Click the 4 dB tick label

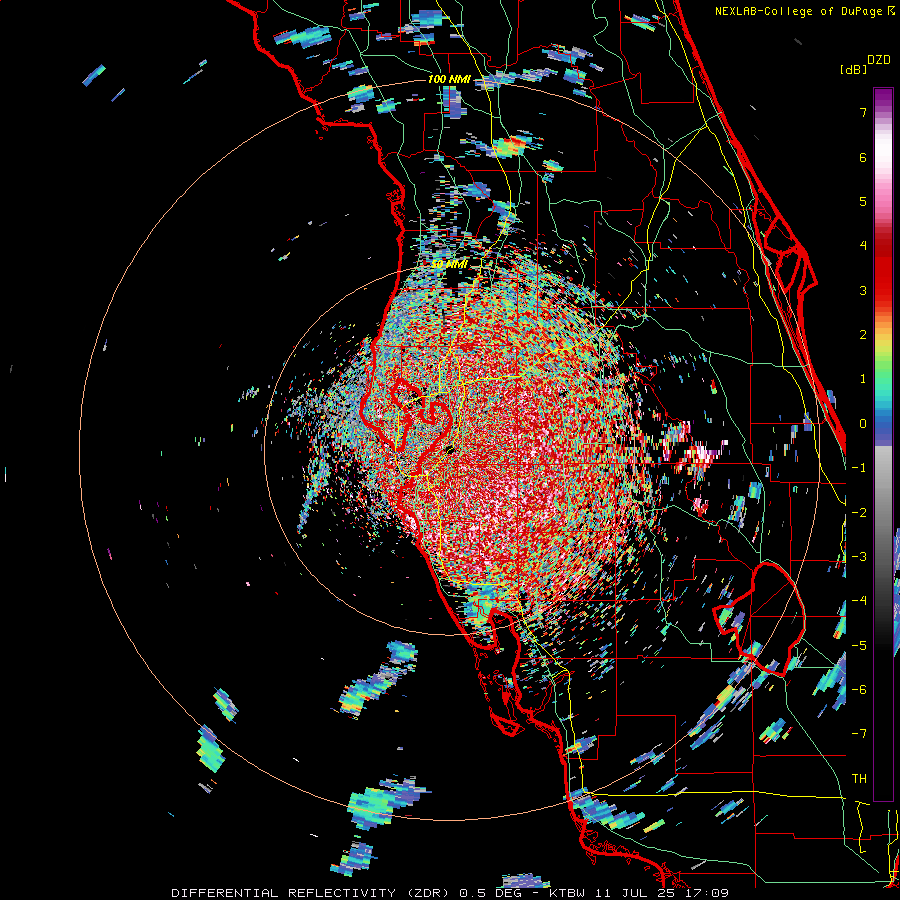click(x=863, y=246)
